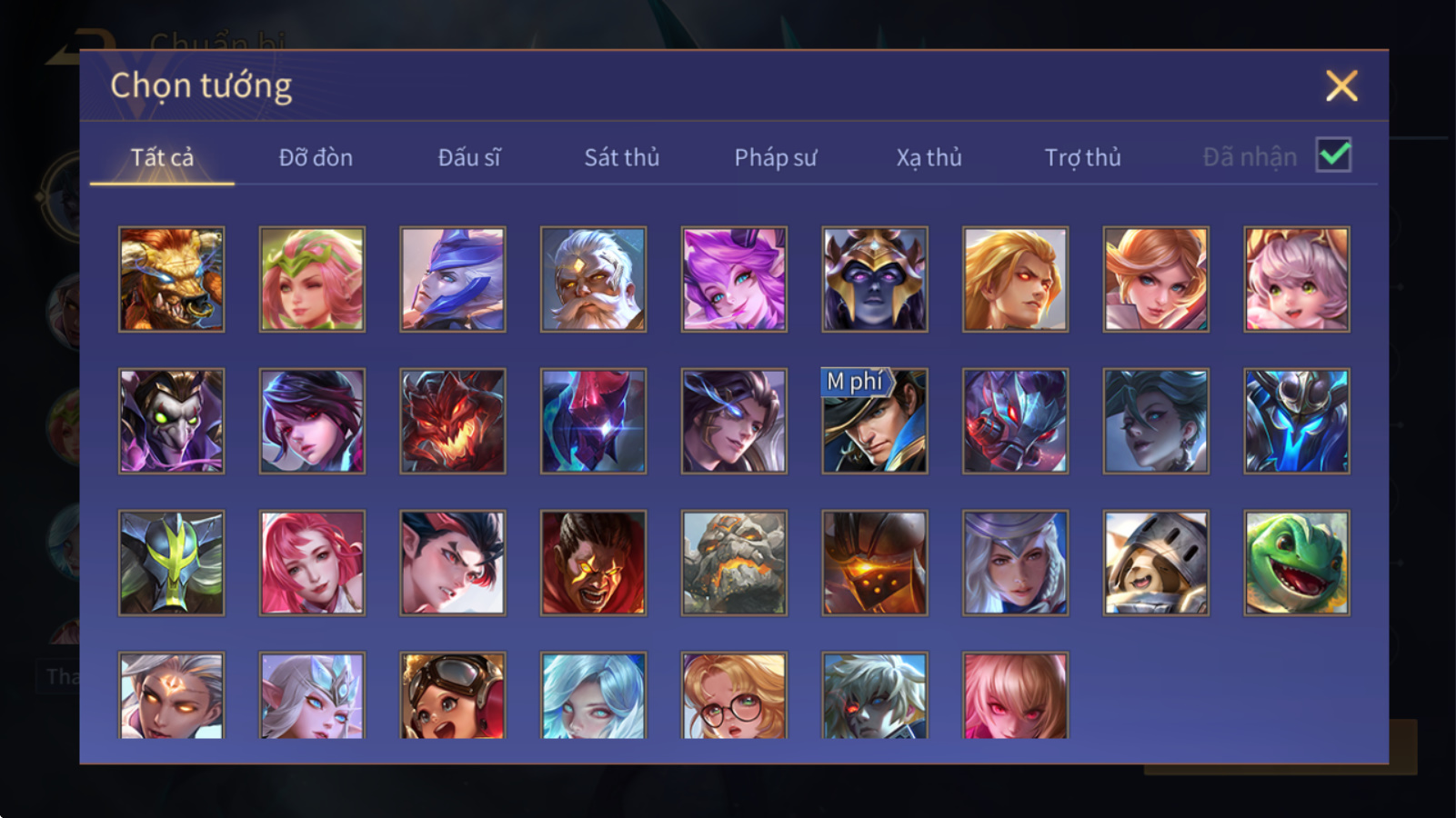Select the golden bull hero portrait
The image size is (1456, 818).
(x=171, y=279)
